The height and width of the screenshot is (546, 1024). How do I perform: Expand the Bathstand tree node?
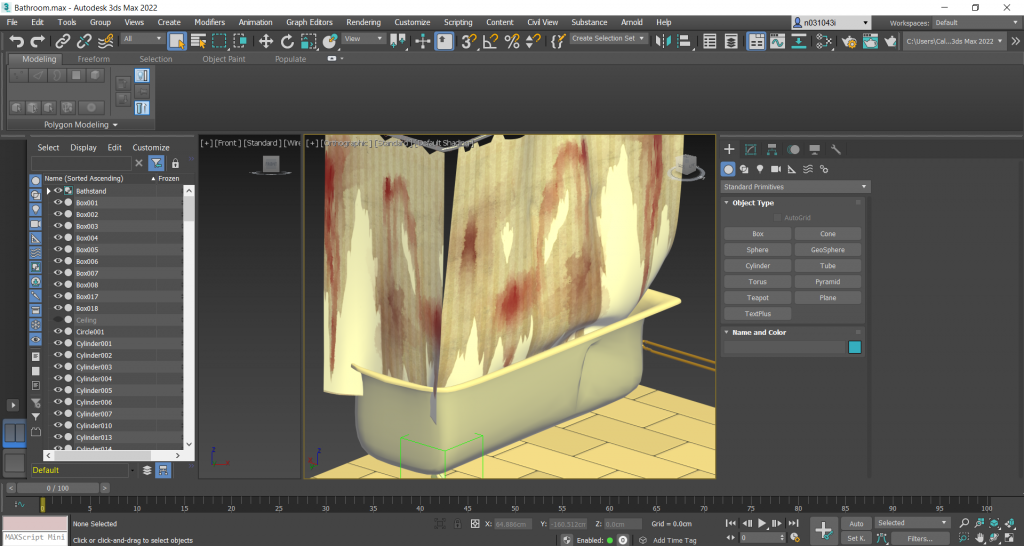[48, 190]
